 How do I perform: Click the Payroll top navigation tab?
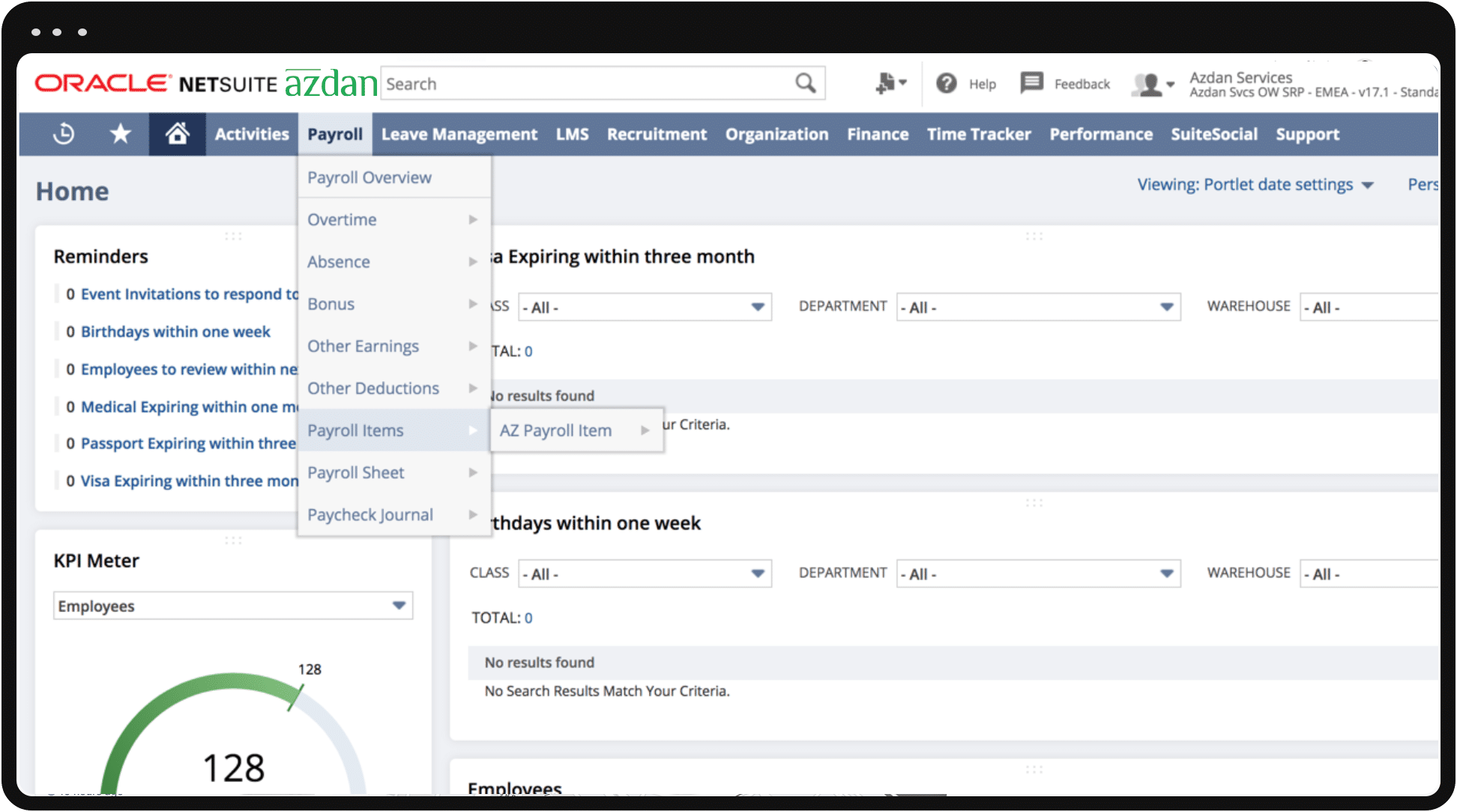(x=334, y=134)
